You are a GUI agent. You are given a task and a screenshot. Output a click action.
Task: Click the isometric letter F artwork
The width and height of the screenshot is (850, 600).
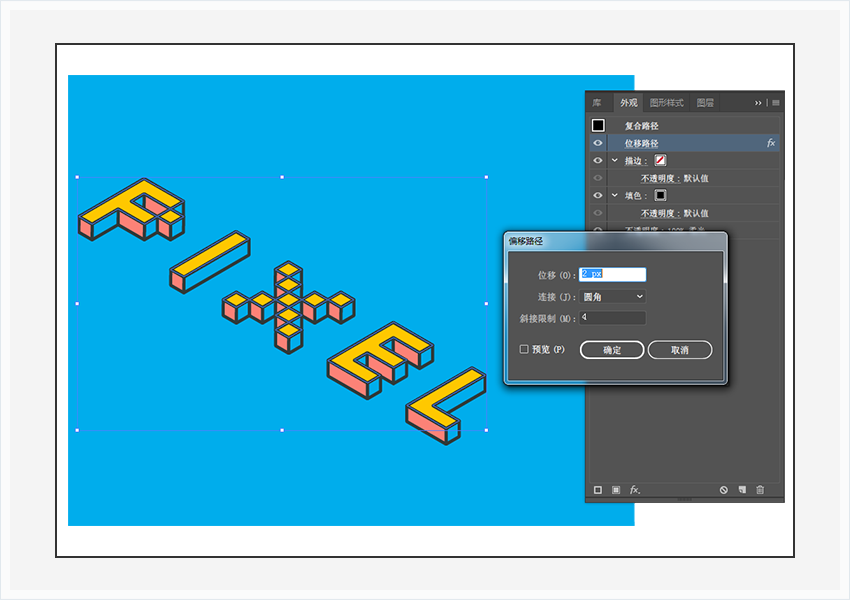point(132,209)
